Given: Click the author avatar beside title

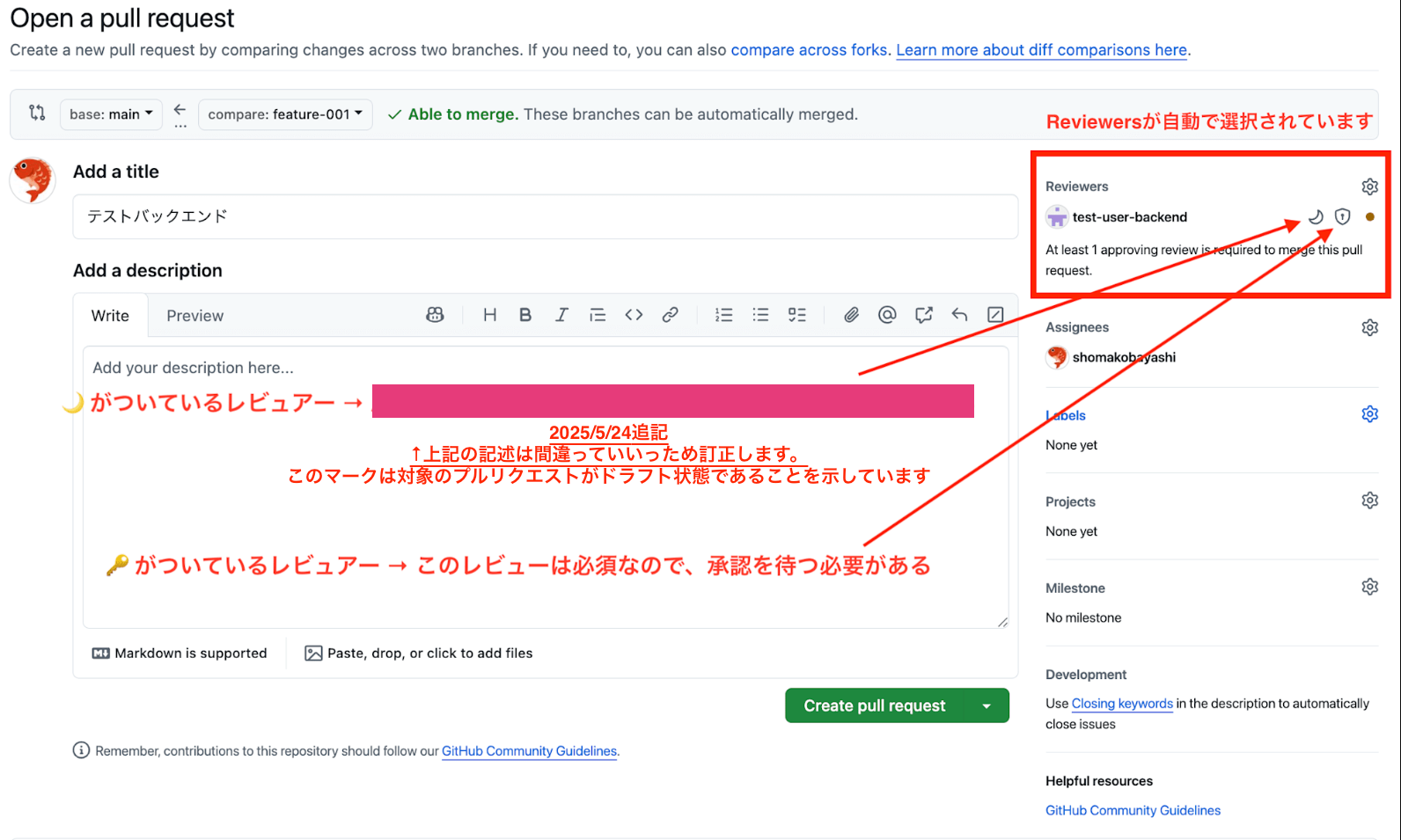Looking at the screenshot, I should click(33, 179).
